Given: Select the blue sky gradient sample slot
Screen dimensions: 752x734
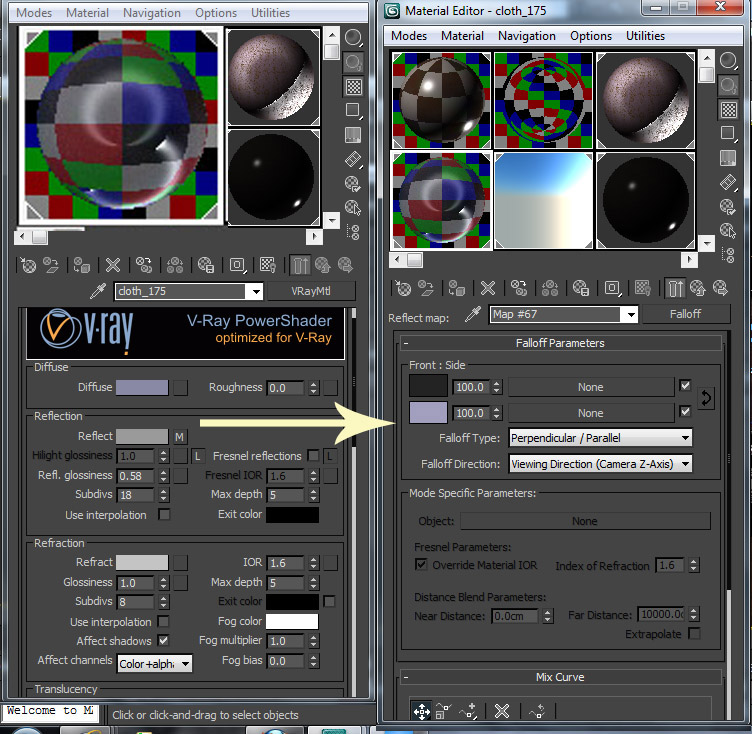Looking at the screenshot, I should [x=543, y=199].
